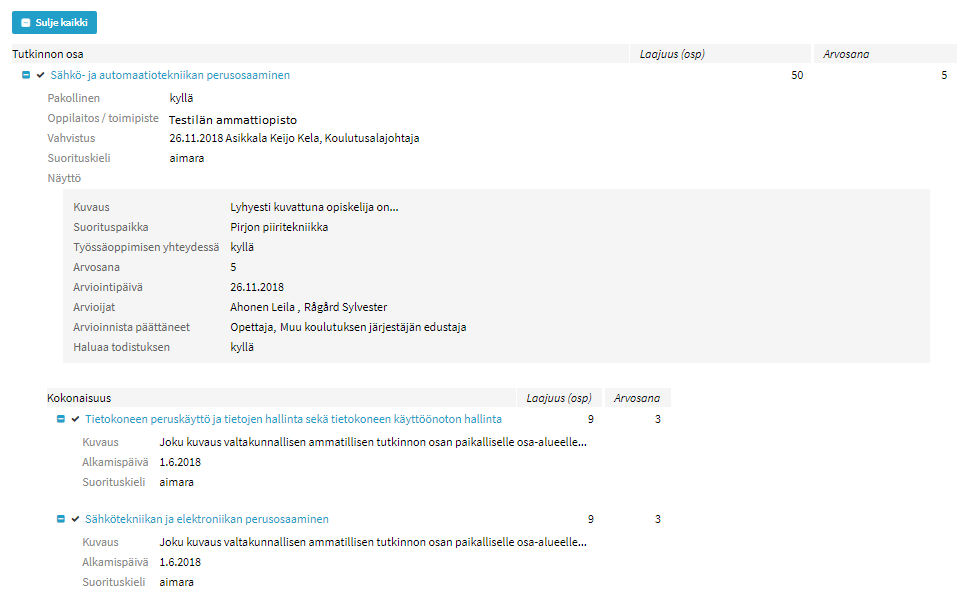Click the Kokonaisuus table header

79,398
